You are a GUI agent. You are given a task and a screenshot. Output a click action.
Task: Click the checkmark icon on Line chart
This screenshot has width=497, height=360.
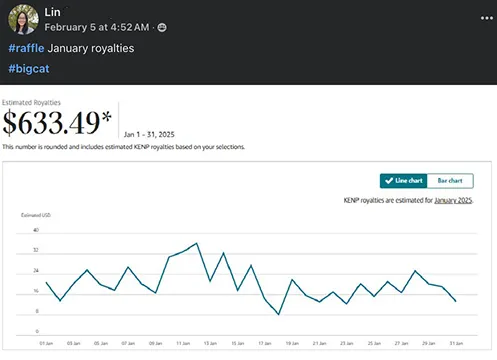(x=389, y=181)
